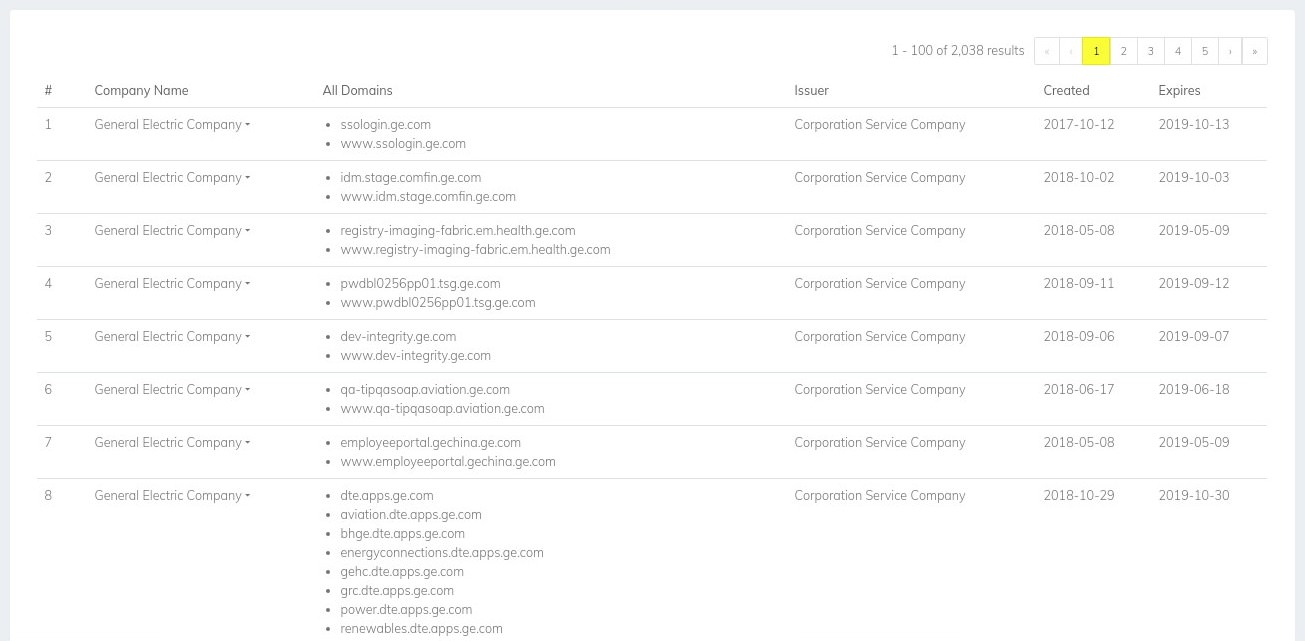Select domain power.dte.apps.ge.com
The width and height of the screenshot is (1305, 641).
coord(406,610)
